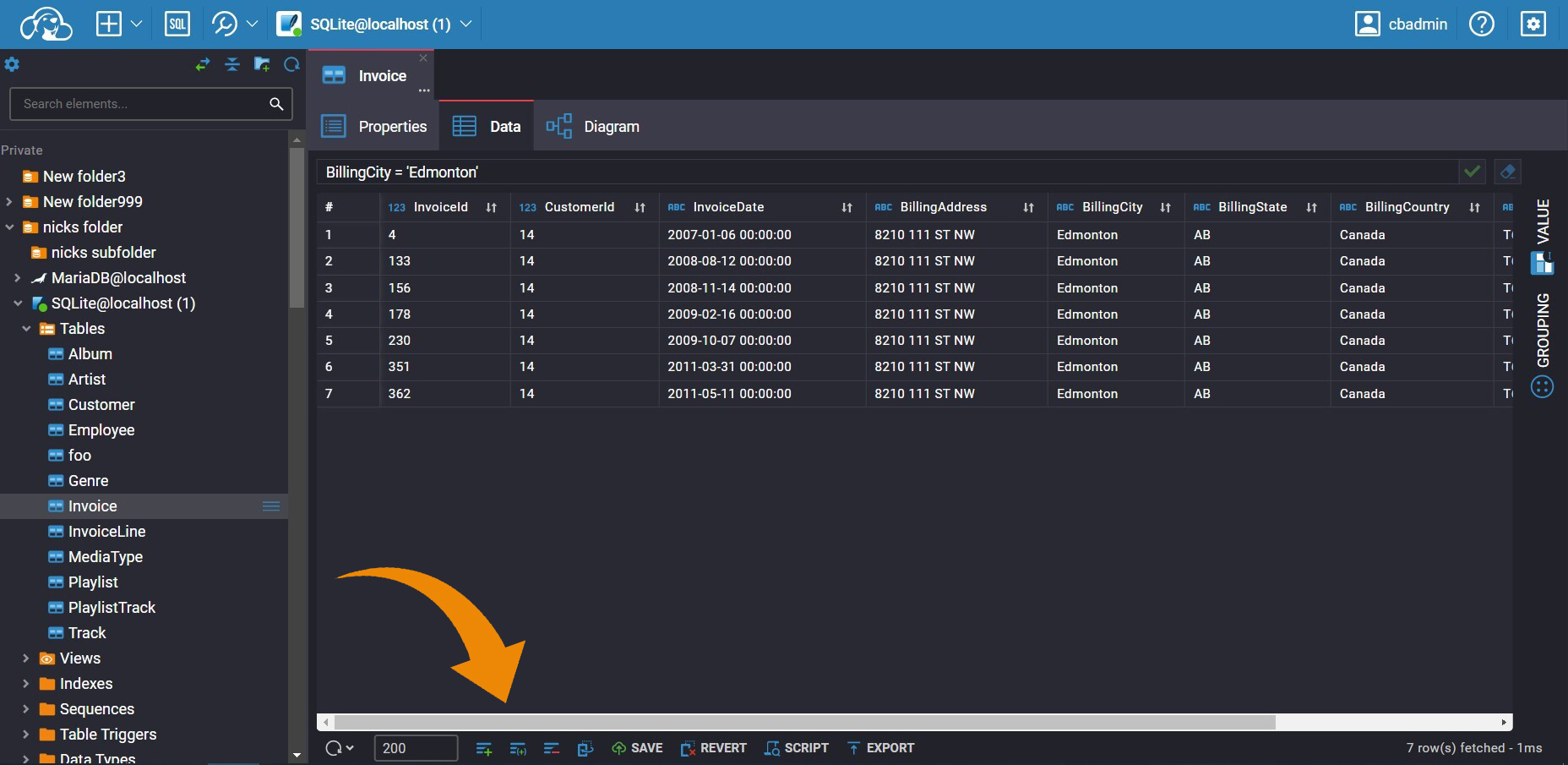Image resolution: width=1568 pixels, height=765 pixels.
Task: Expand the Views node in the tree
Action: pos(24,658)
